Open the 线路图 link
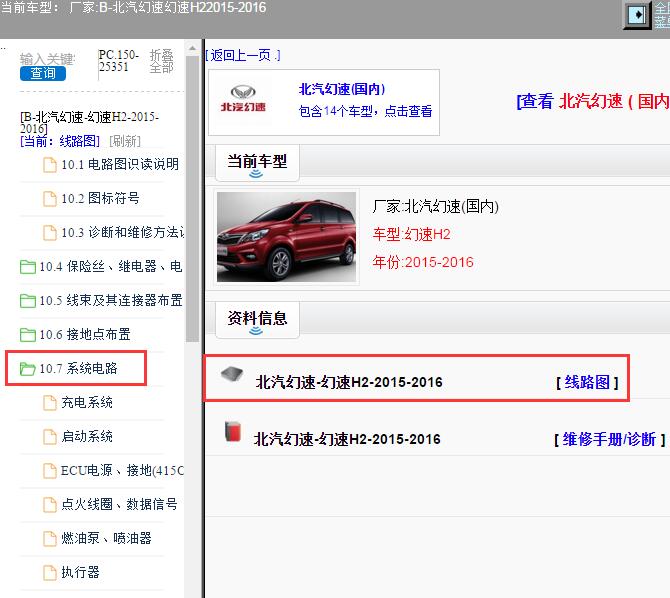This screenshot has height=598, width=670. click(587, 382)
